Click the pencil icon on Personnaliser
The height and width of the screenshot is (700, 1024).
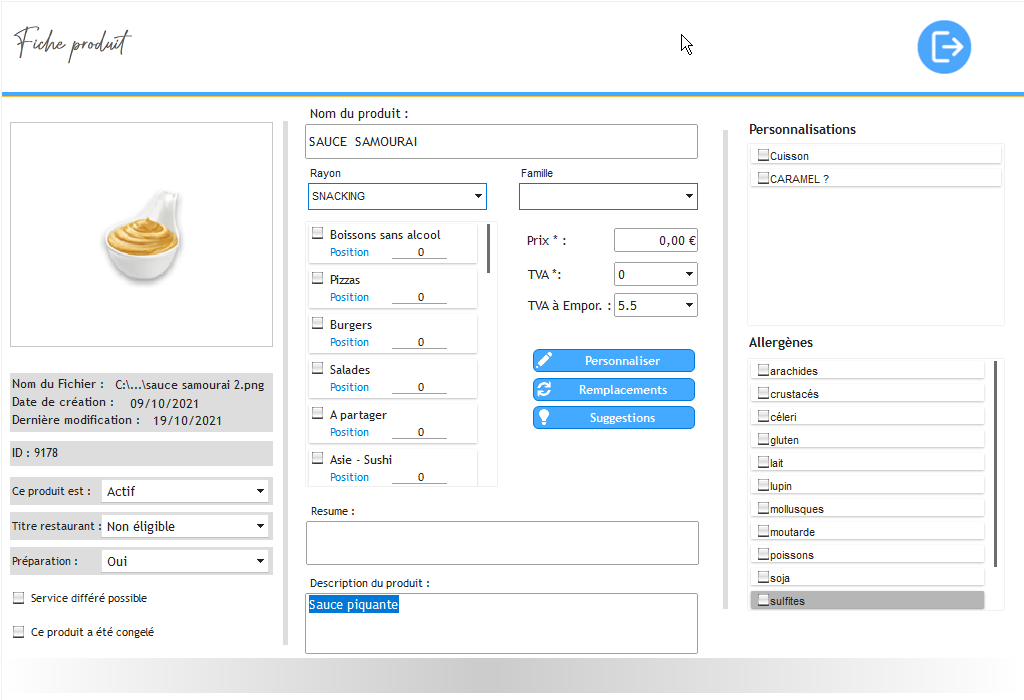coord(544,361)
